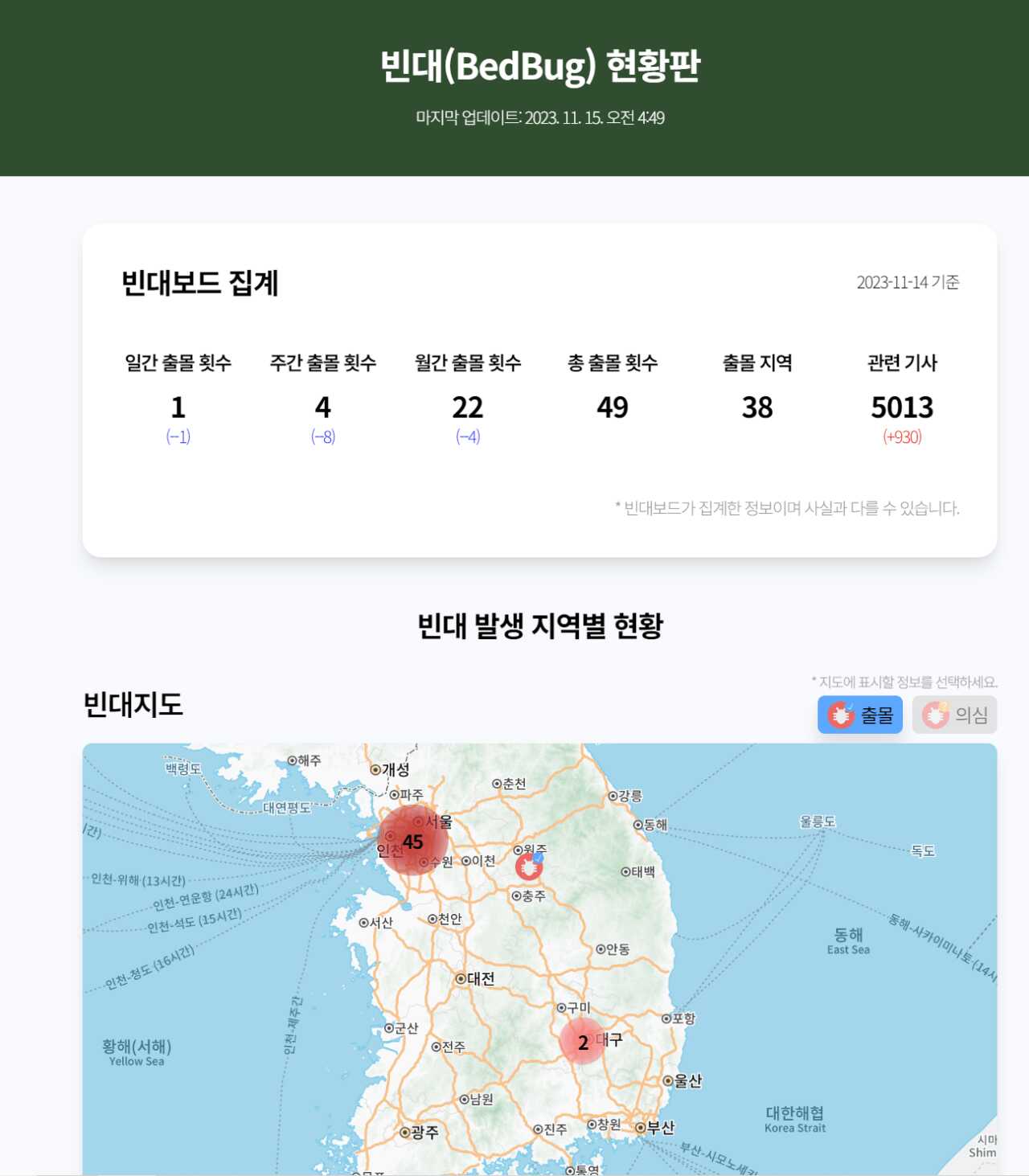Click the 부산 city dot on map
Viewport: 1029px width, 1176px height.
point(641,1128)
